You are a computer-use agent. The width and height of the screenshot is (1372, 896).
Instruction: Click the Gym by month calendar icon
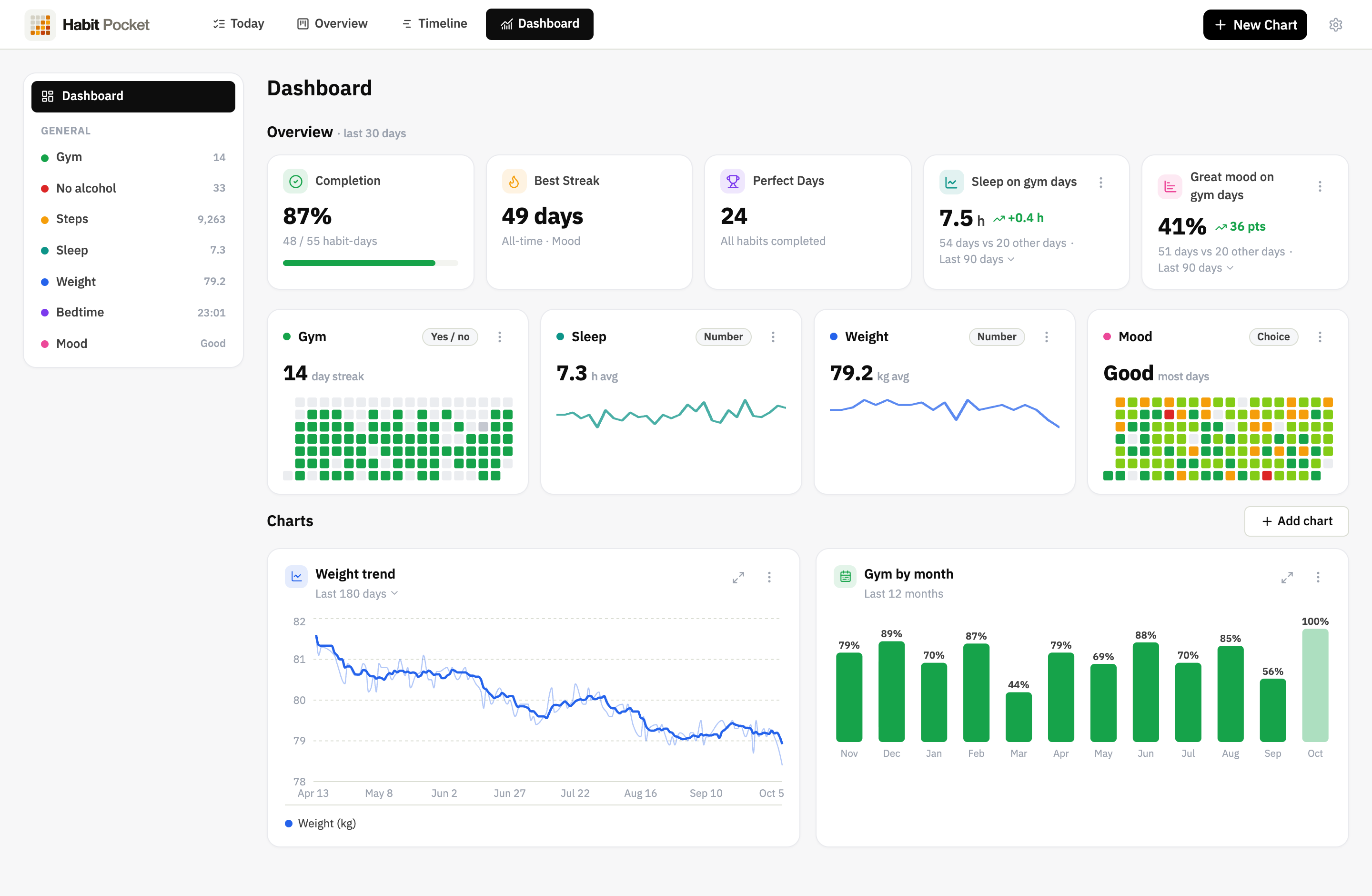point(845,576)
